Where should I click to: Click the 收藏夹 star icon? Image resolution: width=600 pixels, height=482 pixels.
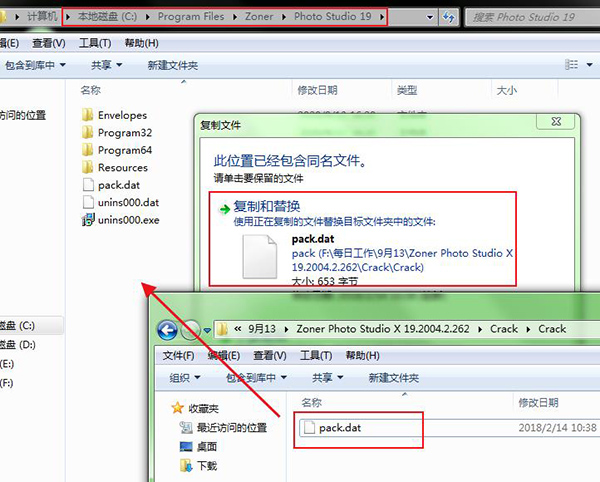177,408
